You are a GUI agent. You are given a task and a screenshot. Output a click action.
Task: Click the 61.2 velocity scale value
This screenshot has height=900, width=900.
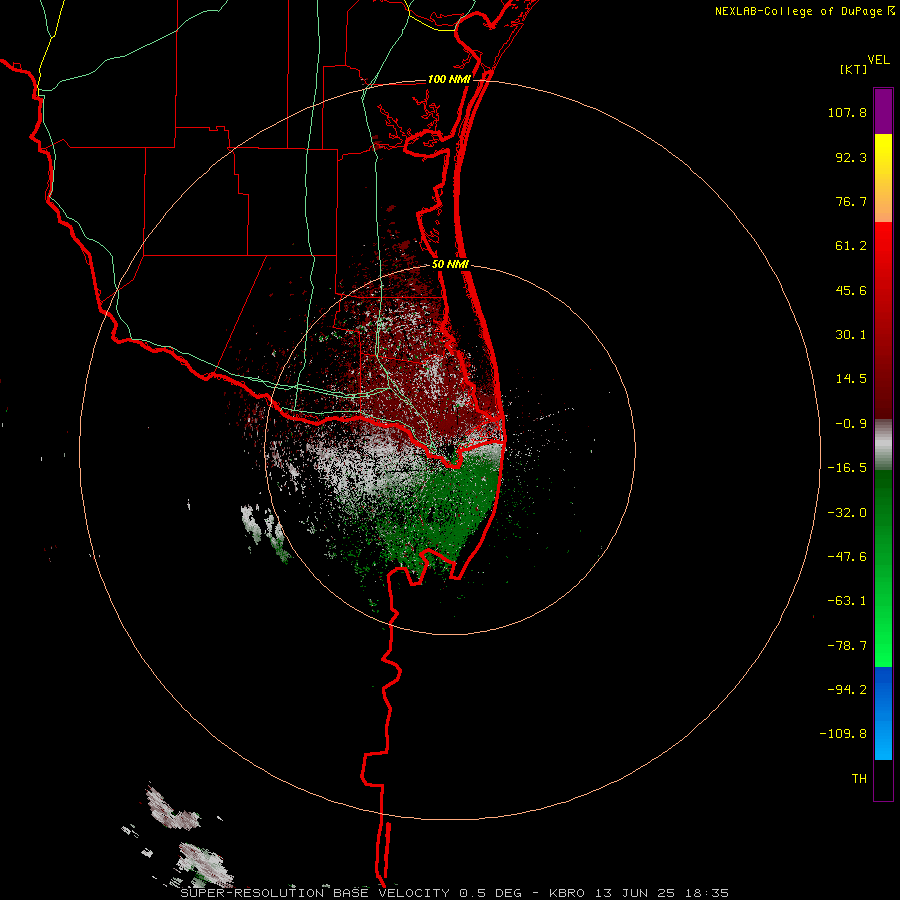point(851,246)
